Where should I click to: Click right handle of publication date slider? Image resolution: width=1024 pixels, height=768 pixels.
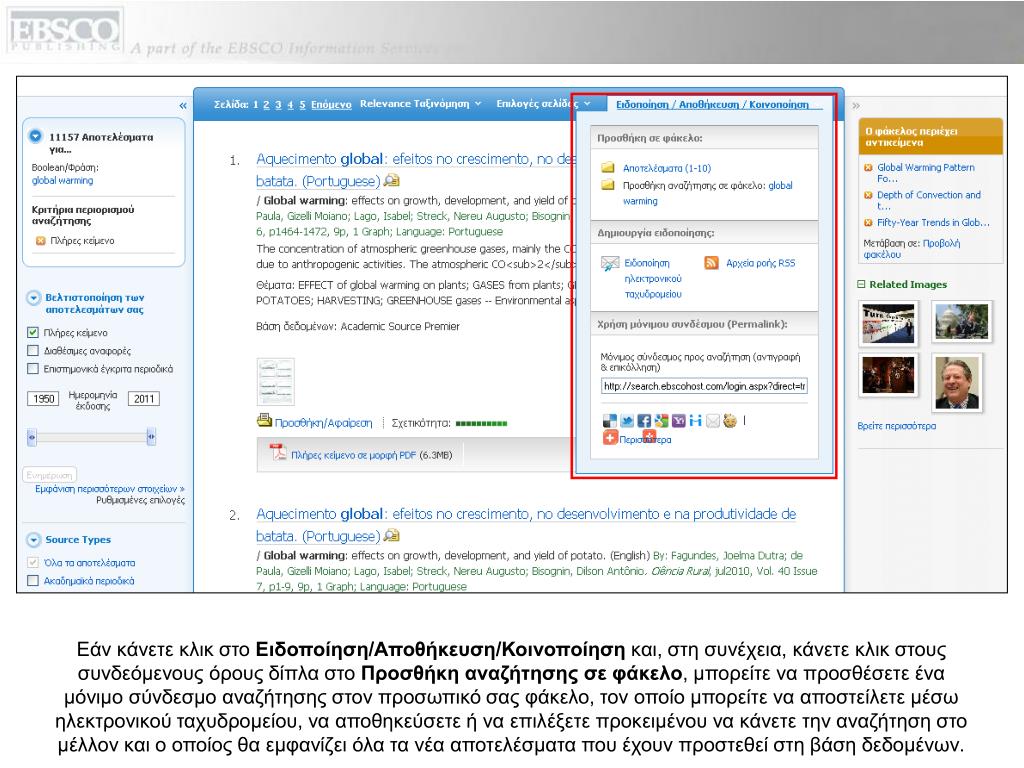pyautogui.click(x=152, y=437)
